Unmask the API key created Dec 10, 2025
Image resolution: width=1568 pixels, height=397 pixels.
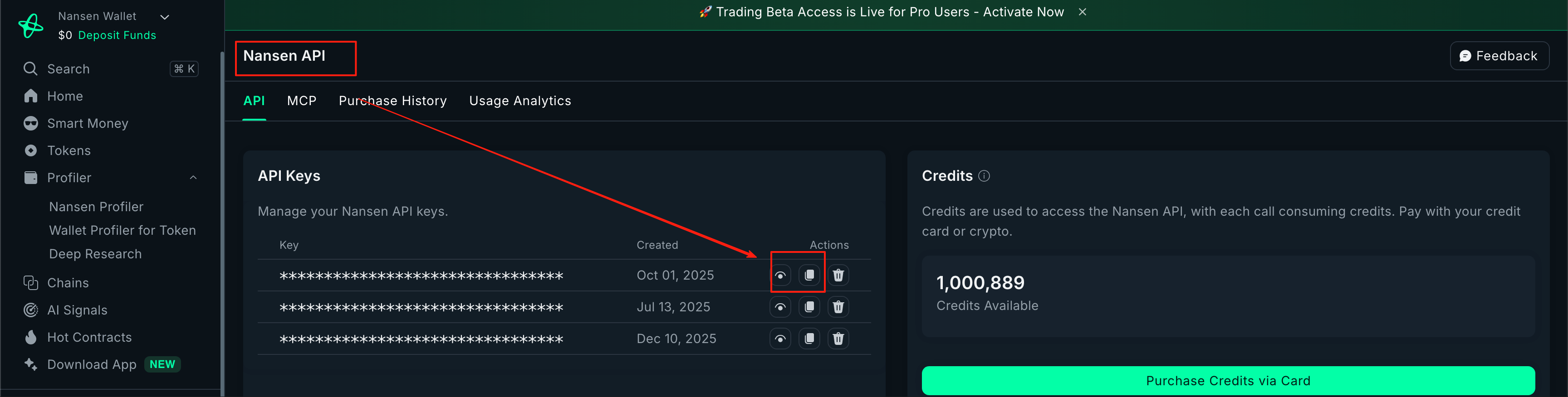click(780, 339)
